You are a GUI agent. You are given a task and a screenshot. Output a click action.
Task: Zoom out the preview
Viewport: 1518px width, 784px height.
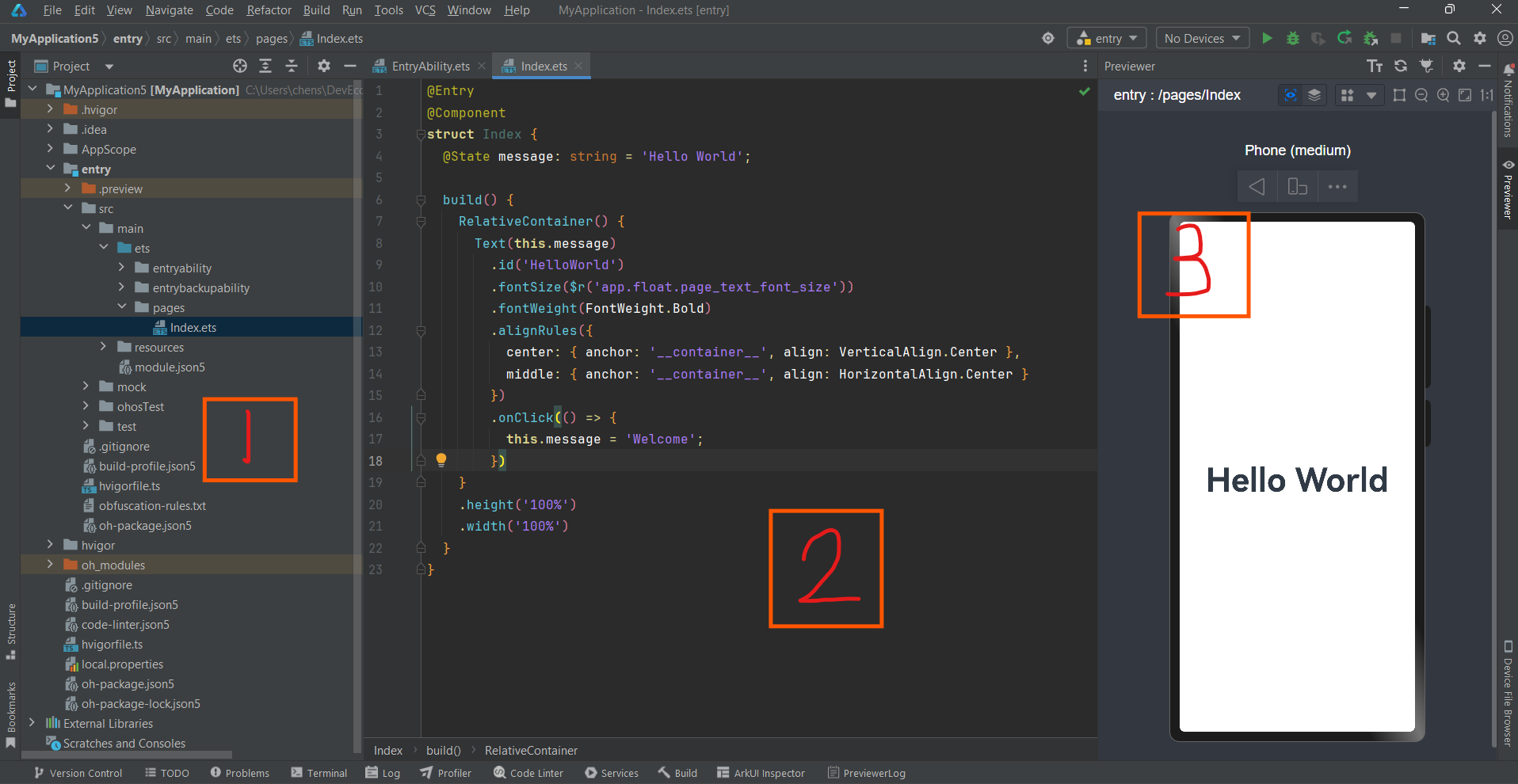pos(1421,95)
